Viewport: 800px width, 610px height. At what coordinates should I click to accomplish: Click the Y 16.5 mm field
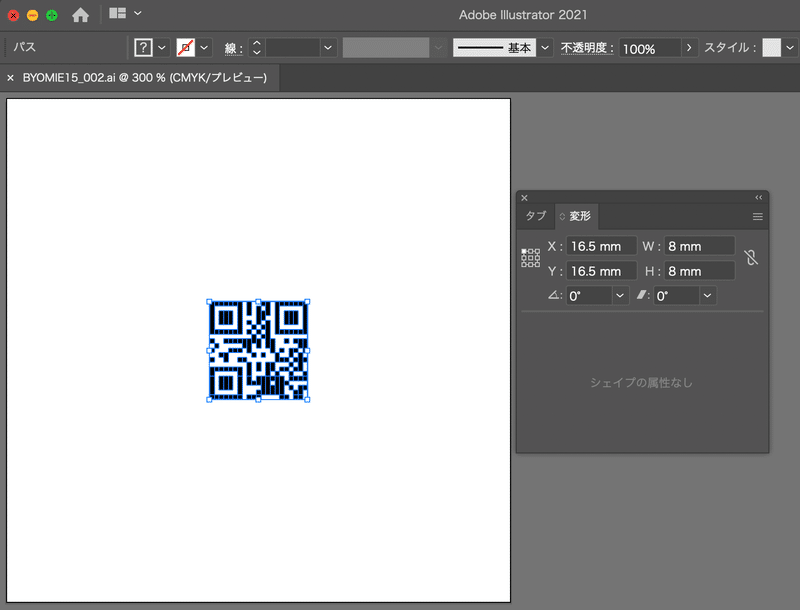[x=602, y=271]
